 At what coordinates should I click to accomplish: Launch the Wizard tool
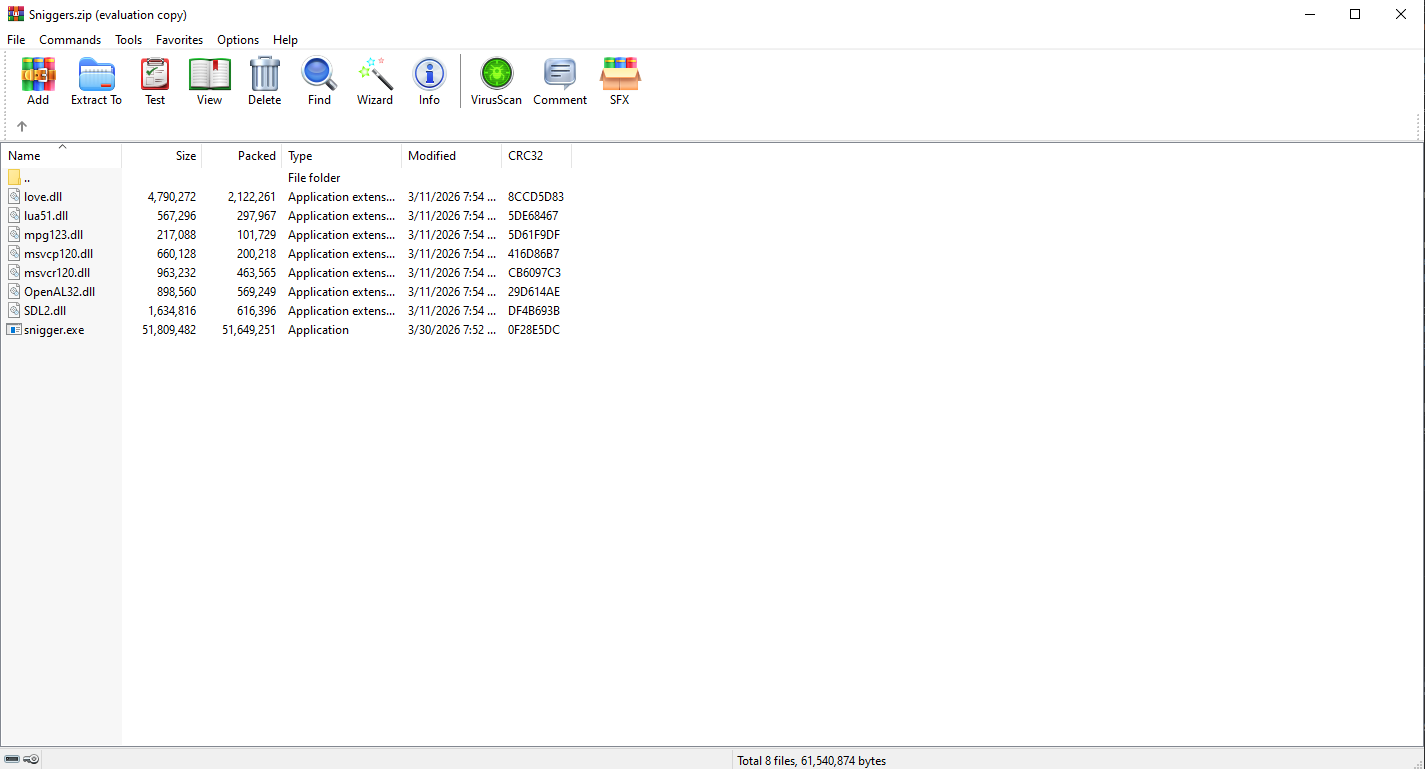[375, 74]
